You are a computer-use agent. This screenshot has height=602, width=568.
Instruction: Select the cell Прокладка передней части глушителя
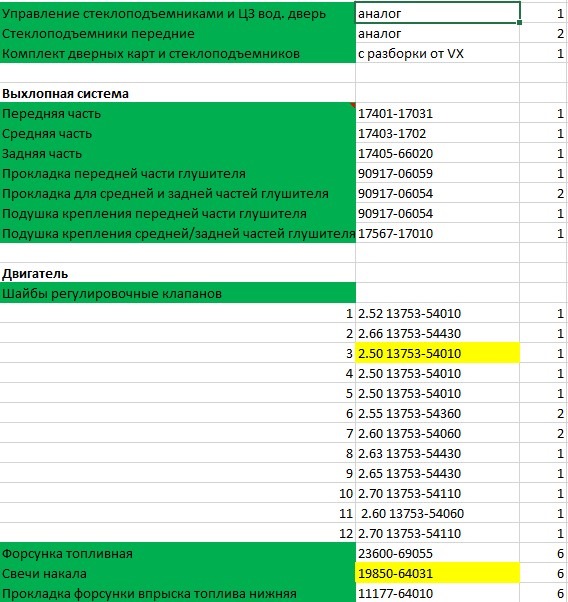[x=178, y=173]
